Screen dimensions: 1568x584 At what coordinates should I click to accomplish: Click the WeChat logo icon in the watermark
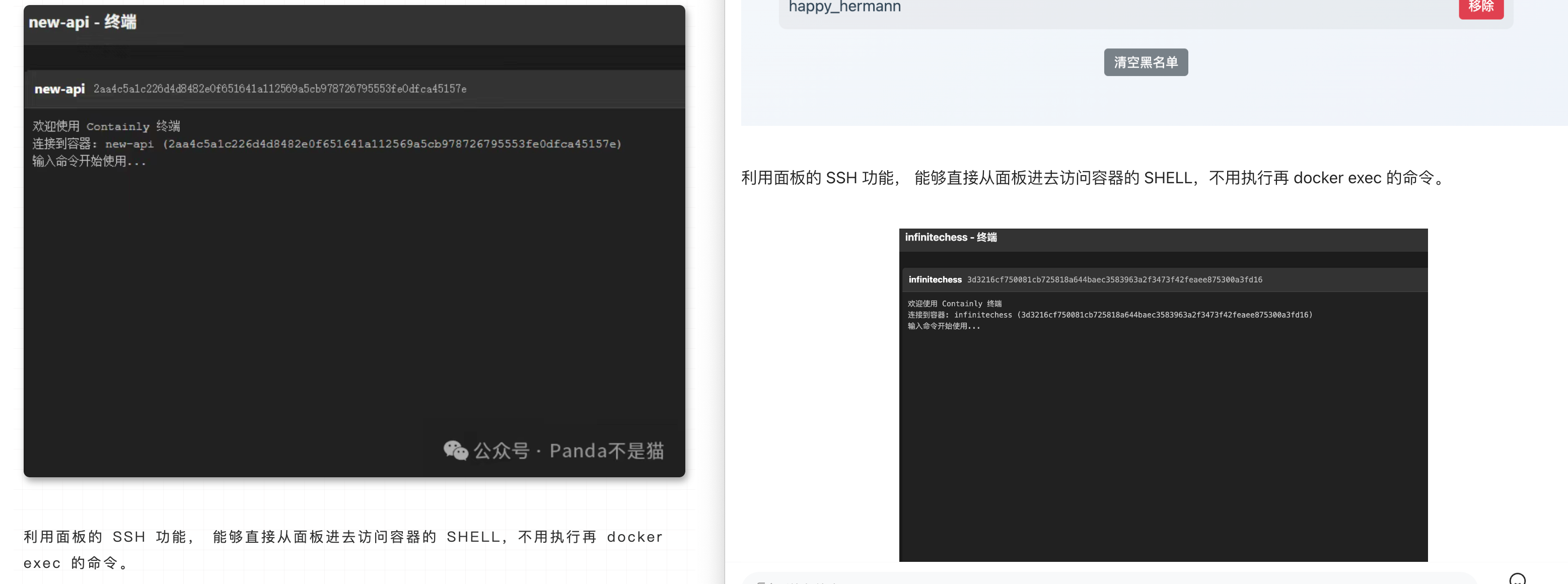click(x=455, y=450)
